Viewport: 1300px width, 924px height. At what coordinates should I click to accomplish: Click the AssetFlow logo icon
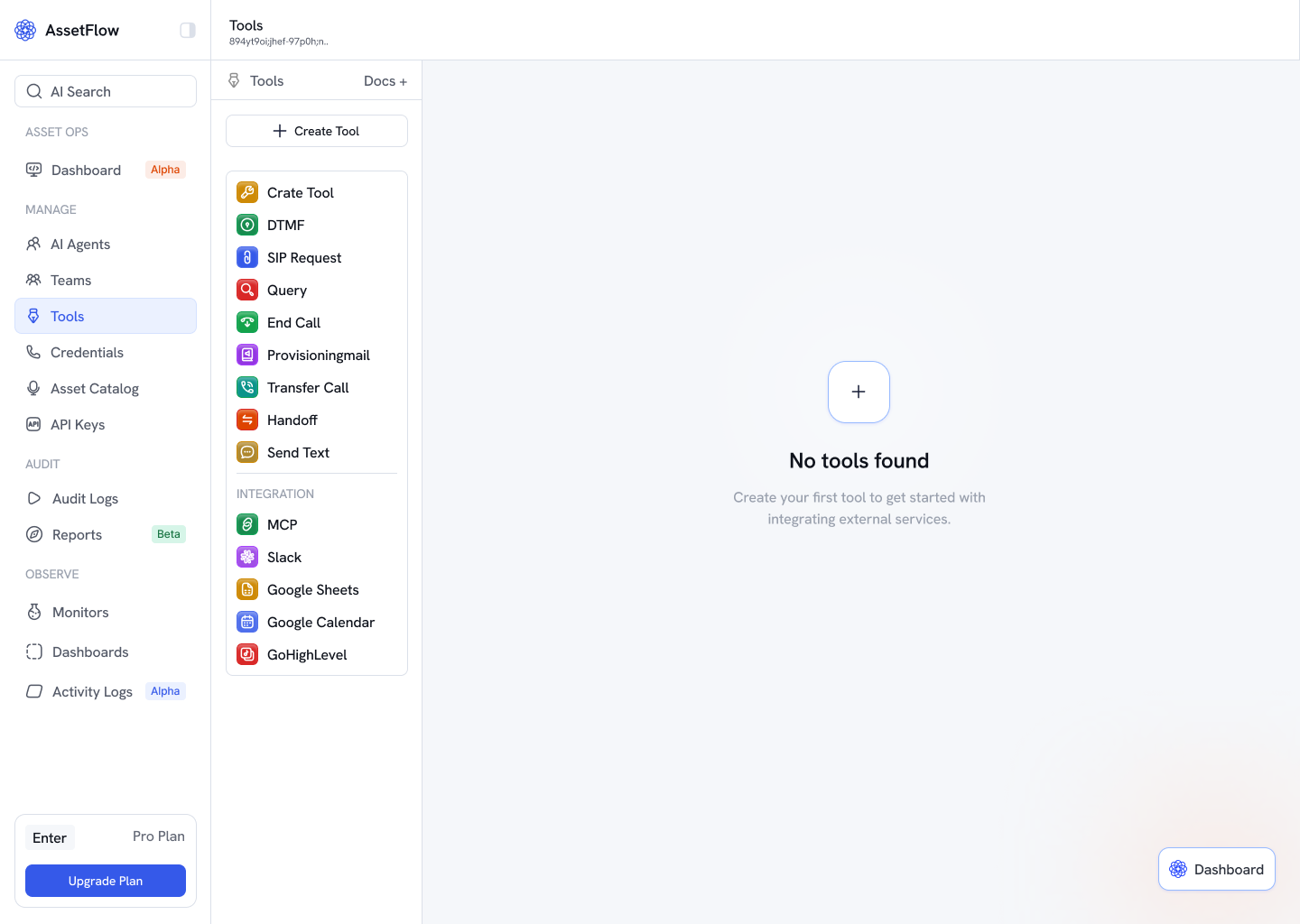coord(25,31)
